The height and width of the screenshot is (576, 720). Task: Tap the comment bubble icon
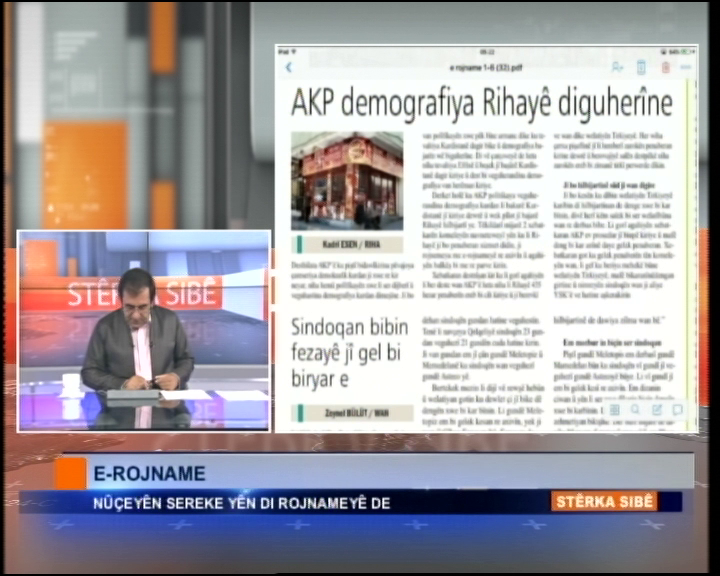[x=677, y=409]
